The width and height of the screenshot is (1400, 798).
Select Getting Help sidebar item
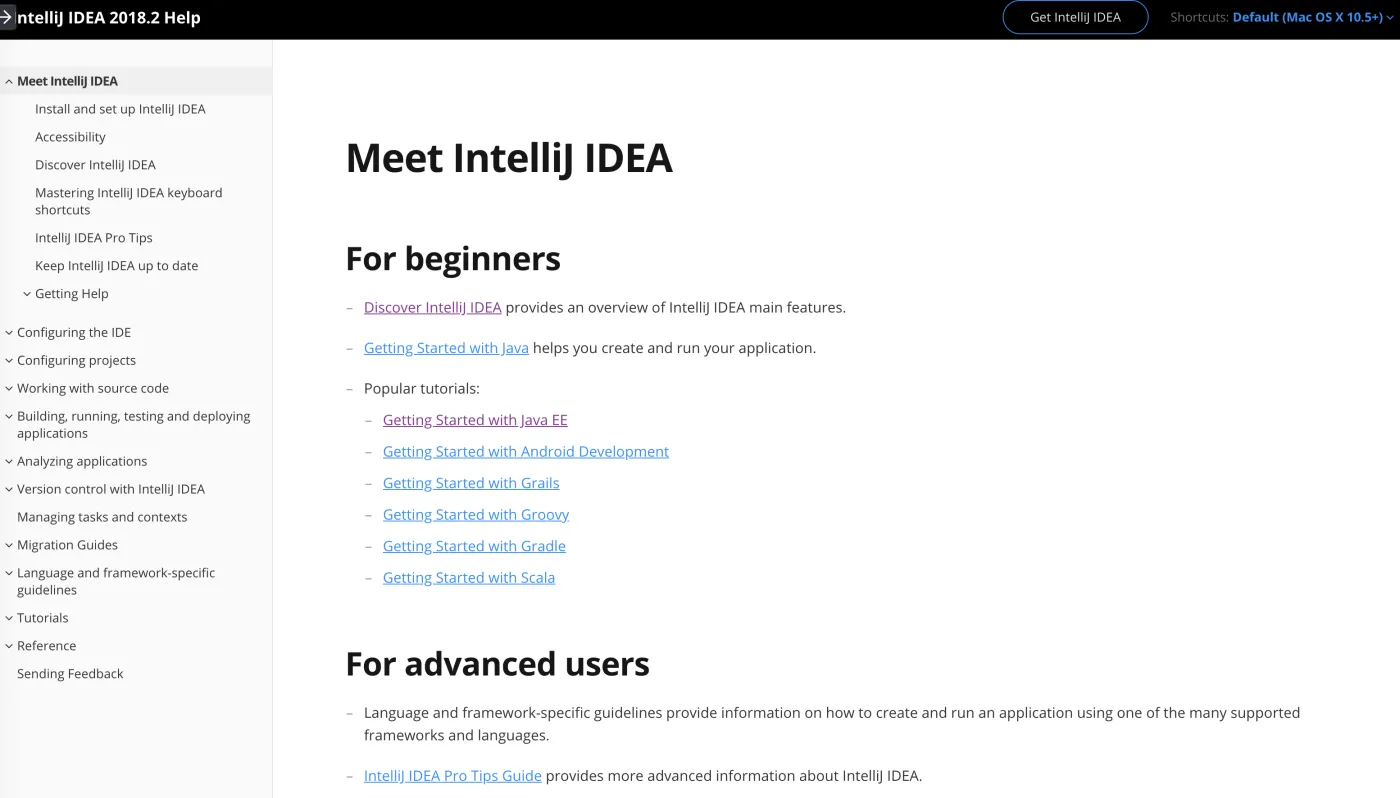72,294
